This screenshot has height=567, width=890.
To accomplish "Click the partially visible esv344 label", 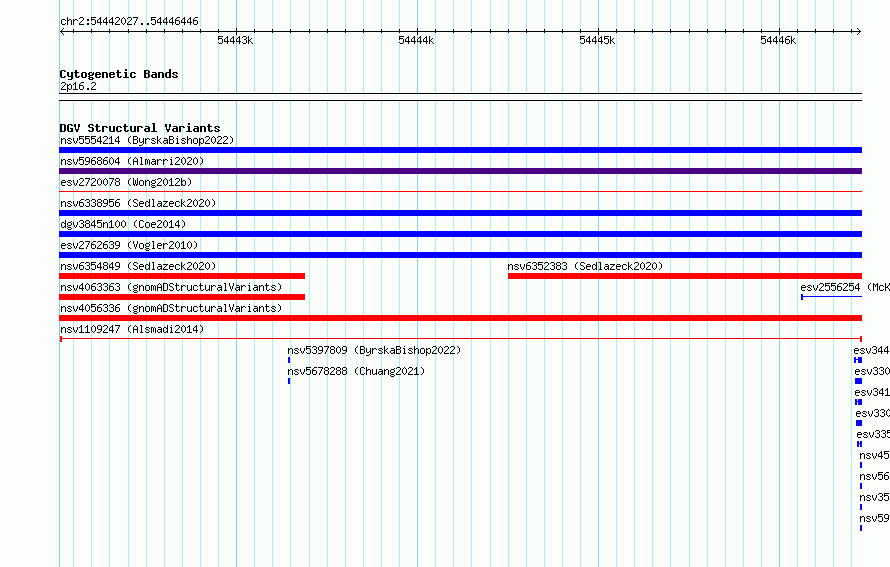I will [x=871, y=350].
